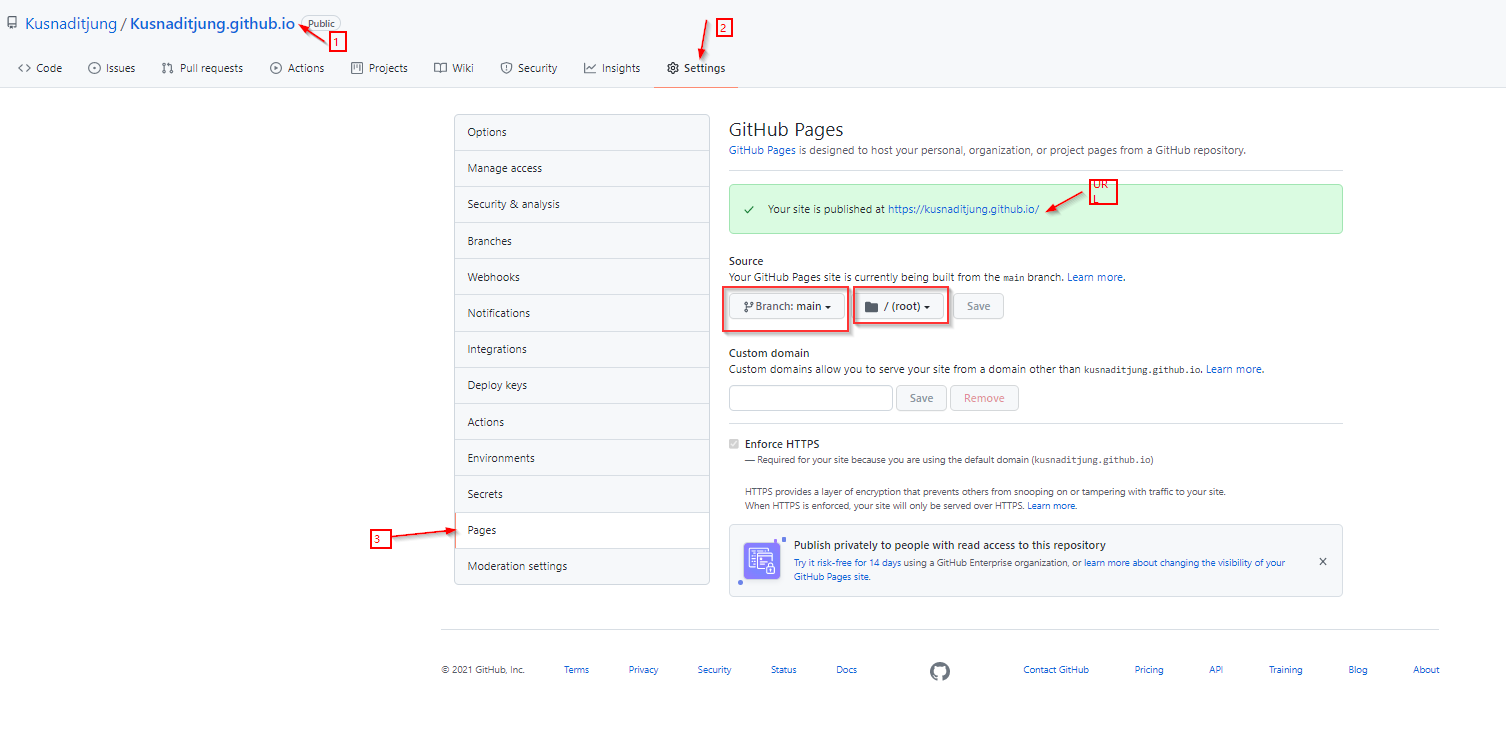Open Pricing footer link
Image resolution: width=1506 pixels, height=729 pixels.
[x=1149, y=670]
